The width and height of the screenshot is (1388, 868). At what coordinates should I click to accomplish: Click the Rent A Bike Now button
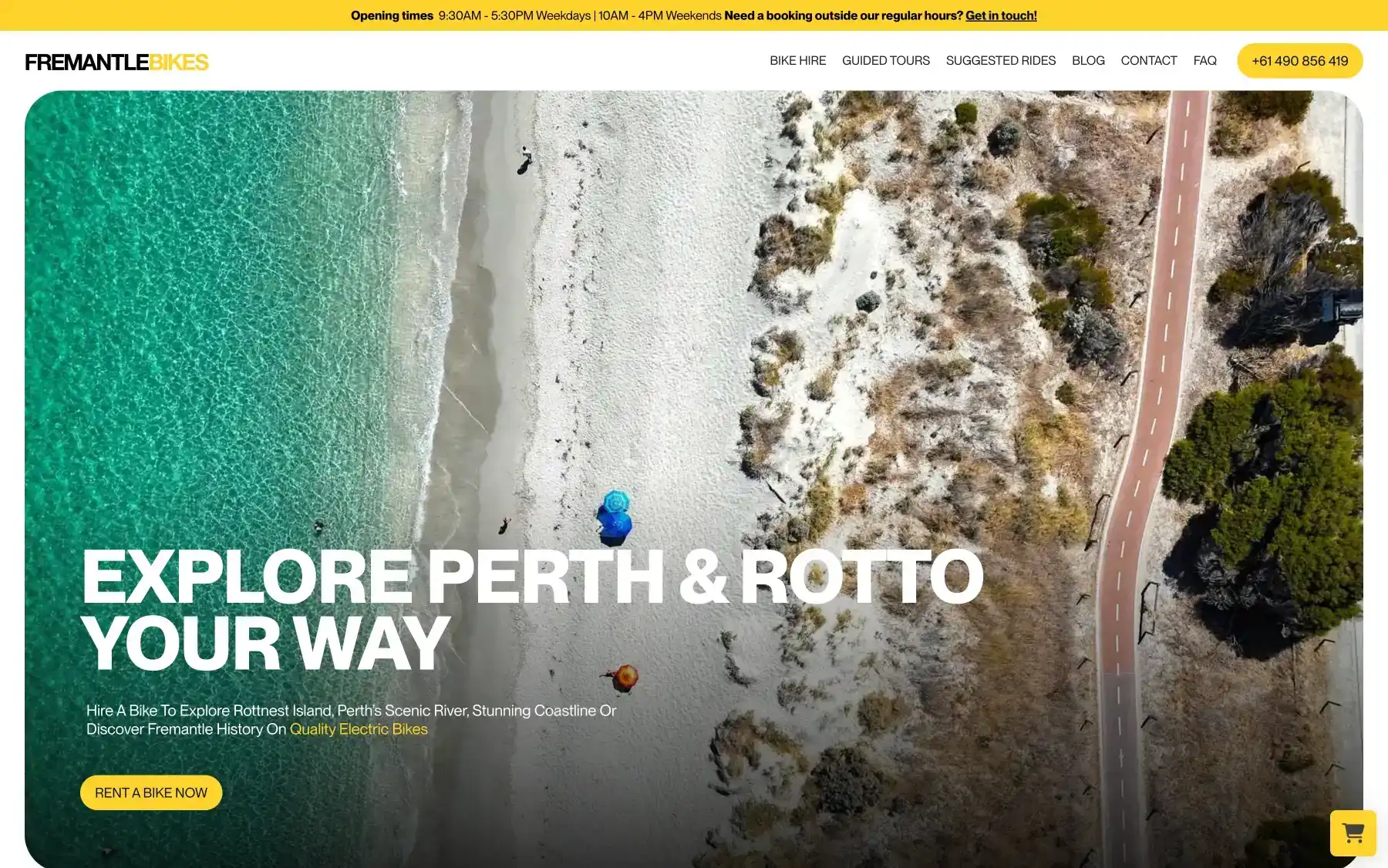point(151,792)
